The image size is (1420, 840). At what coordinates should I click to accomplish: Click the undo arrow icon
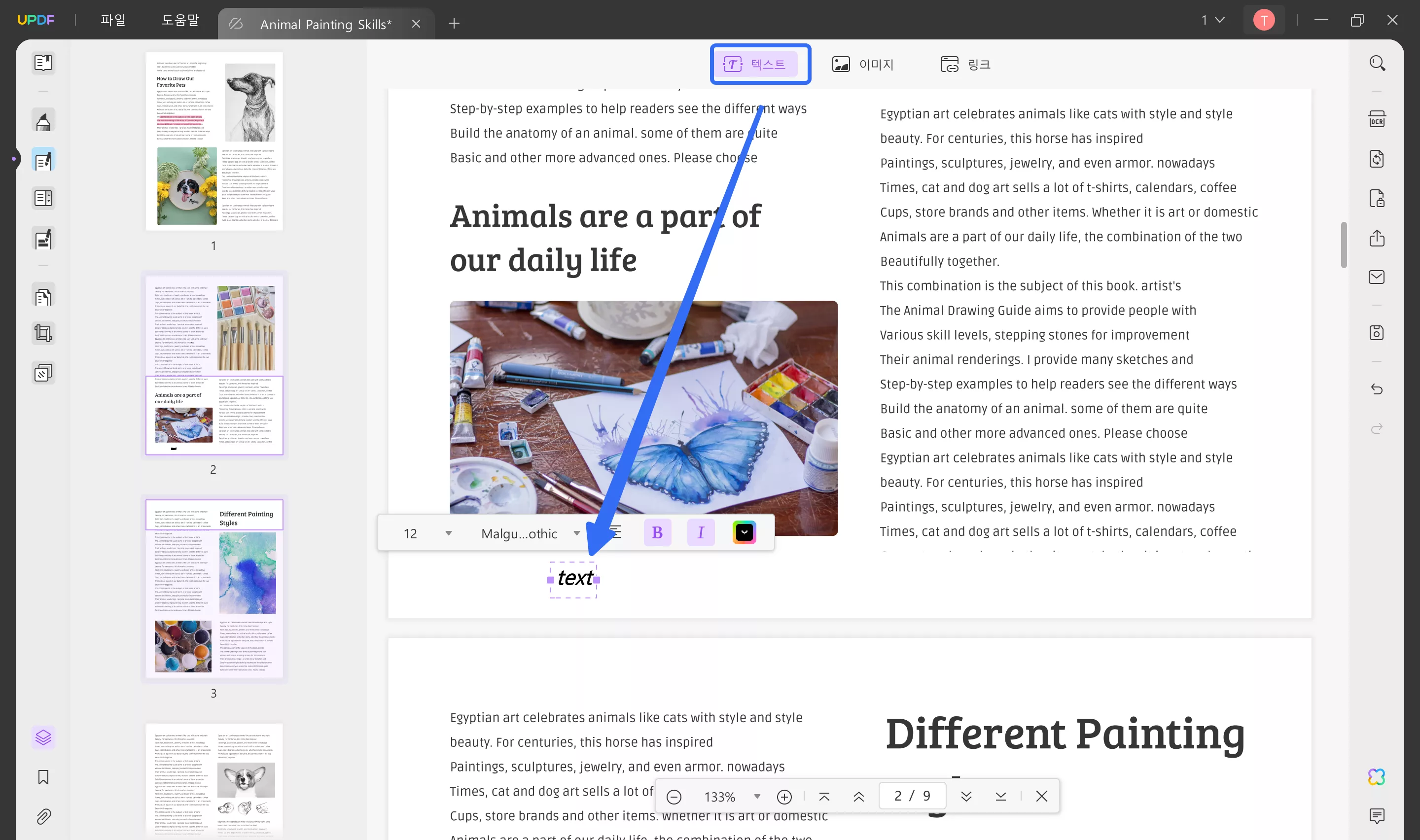(x=1378, y=389)
